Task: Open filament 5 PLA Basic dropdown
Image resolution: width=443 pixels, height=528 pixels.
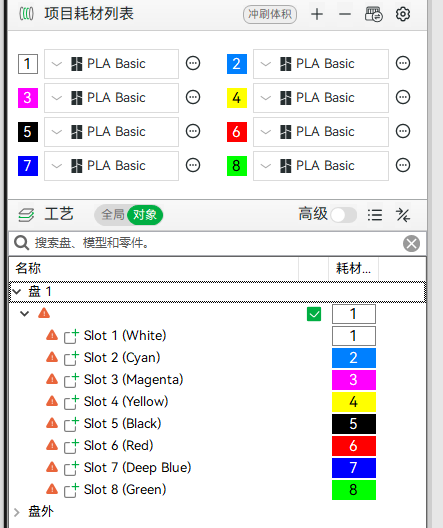Action: (111, 132)
